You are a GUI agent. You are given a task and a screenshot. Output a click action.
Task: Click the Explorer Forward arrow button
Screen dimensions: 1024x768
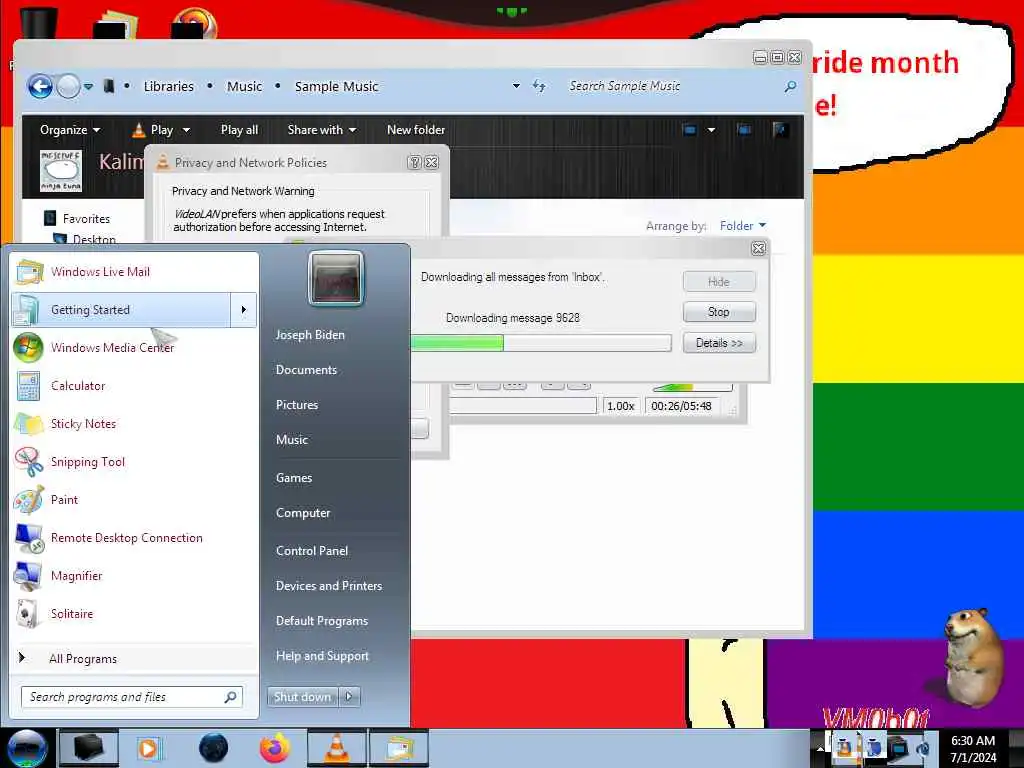click(69, 86)
